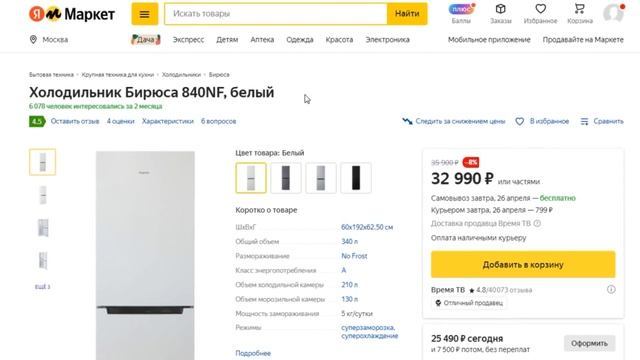The image size is (640, 360).
Task: Expand more photos via the 'ещё 3' link
Action: pos(42,287)
